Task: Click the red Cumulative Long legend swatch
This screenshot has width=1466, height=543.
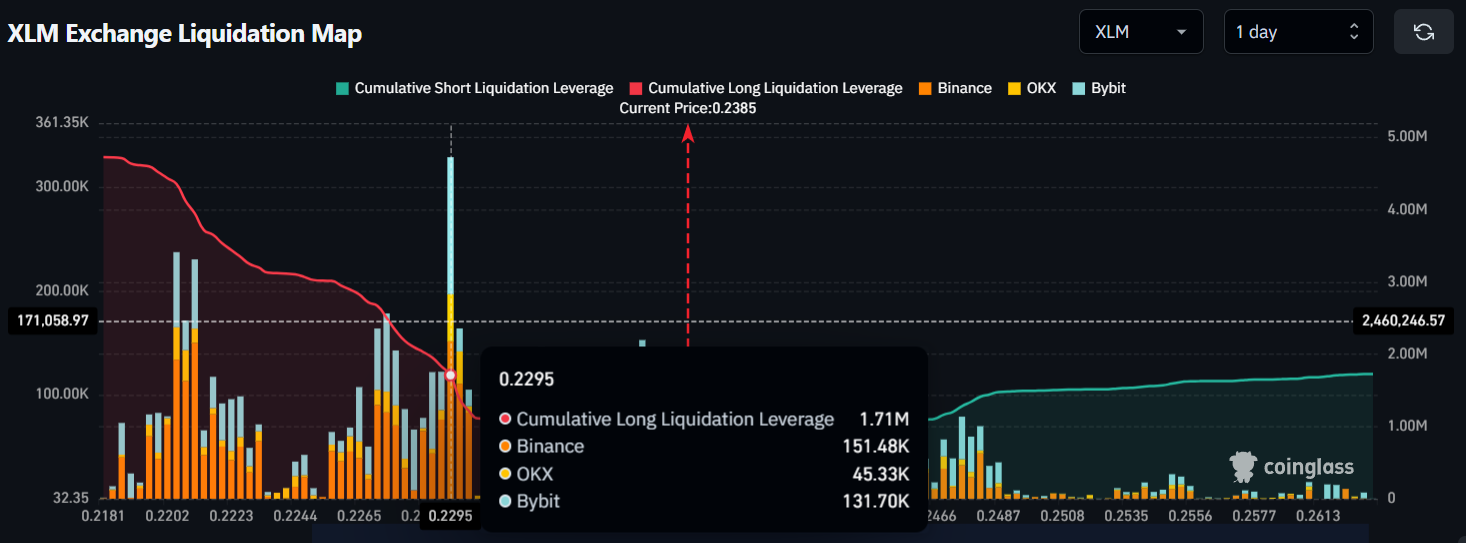Action: [x=636, y=88]
